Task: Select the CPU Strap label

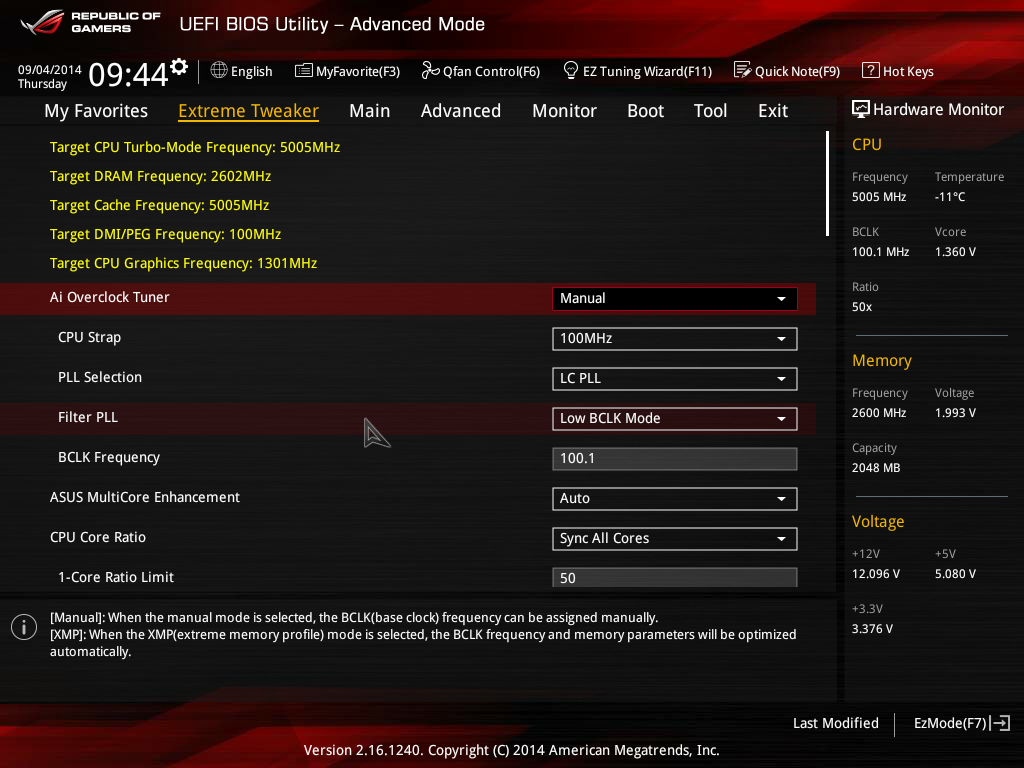Action: 89,338
